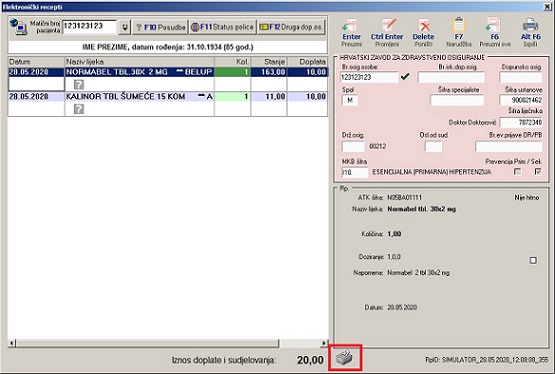
Task: Click the Šifra ustanove field 900021462
Action: point(520,100)
